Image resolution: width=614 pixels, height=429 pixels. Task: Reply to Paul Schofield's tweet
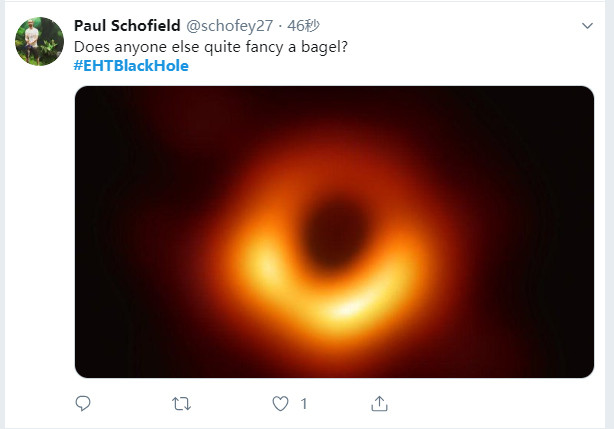tap(83, 403)
